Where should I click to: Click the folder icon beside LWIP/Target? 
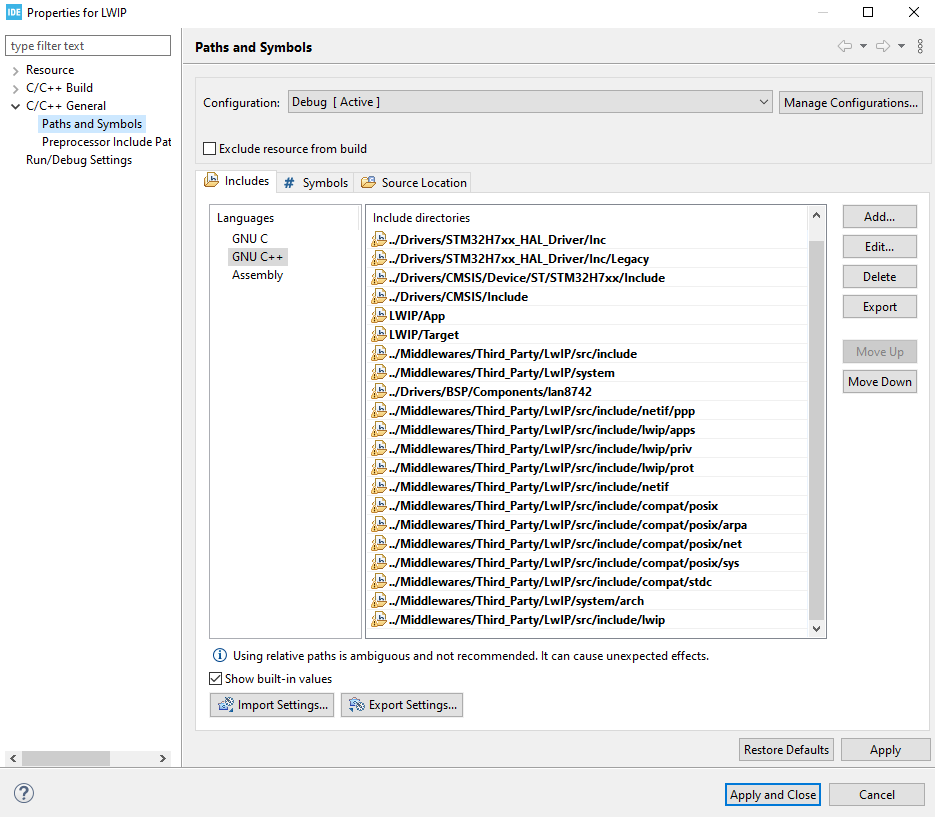[x=379, y=335]
